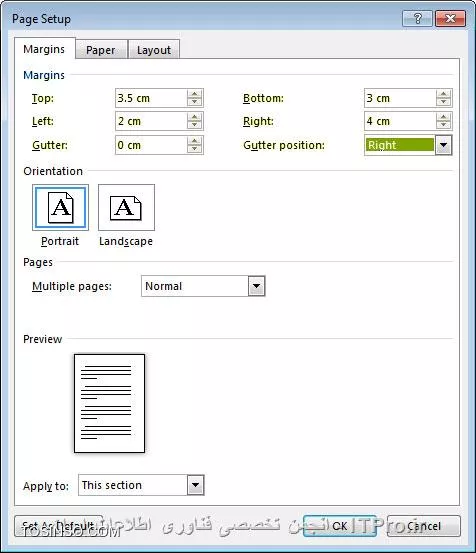476x553 pixels.
Task: Decrease Left margin with down arrow
Action: point(195,125)
